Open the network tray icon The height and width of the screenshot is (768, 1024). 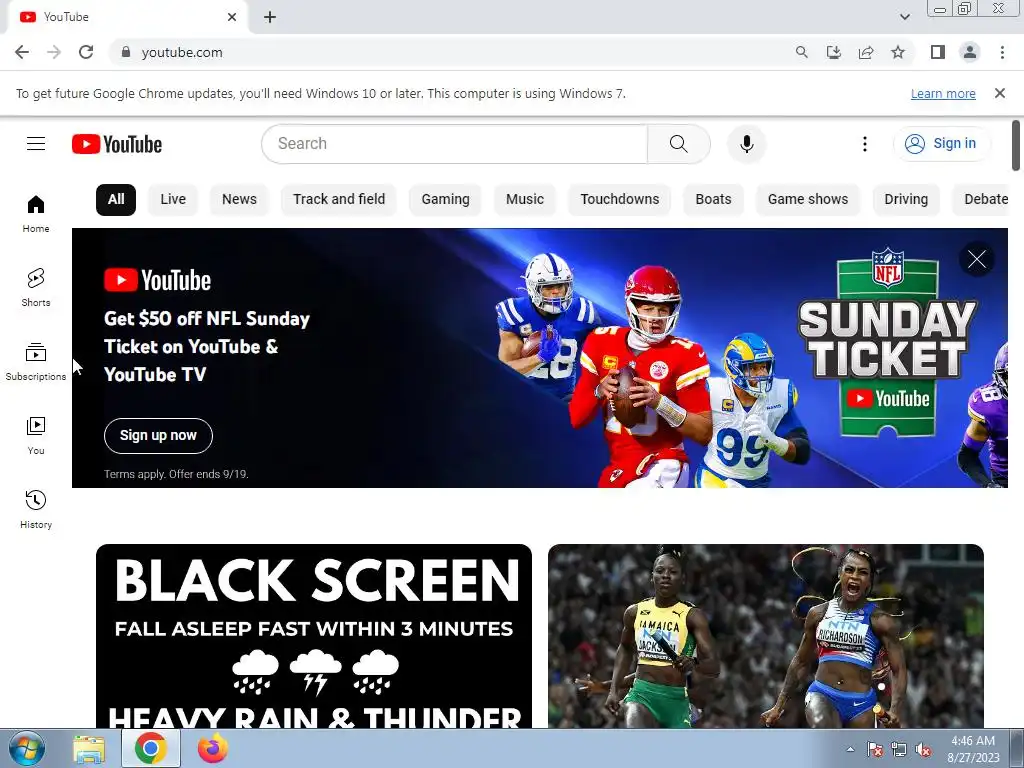click(899, 749)
